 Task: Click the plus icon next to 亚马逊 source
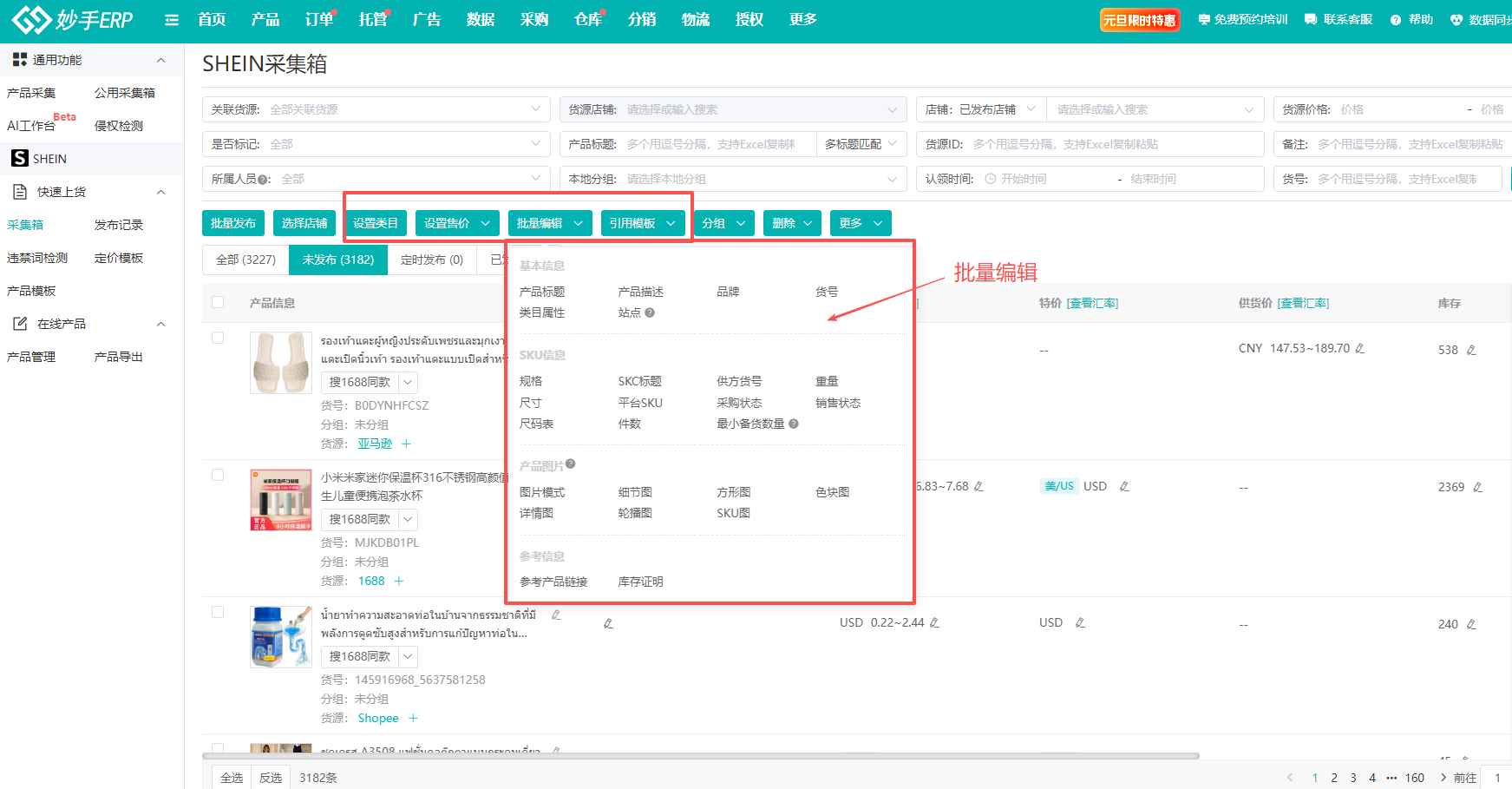click(x=406, y=444)
